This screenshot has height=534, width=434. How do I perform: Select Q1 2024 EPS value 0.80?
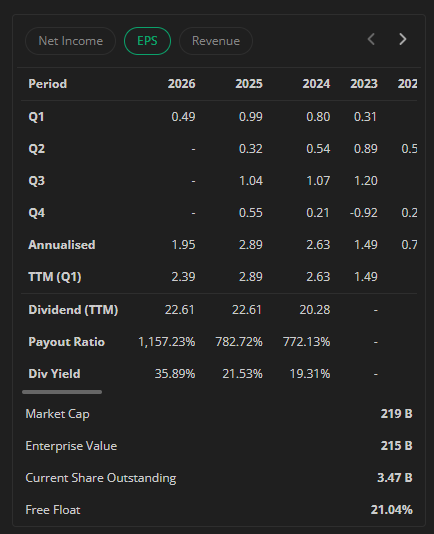(x=319, y=117)
